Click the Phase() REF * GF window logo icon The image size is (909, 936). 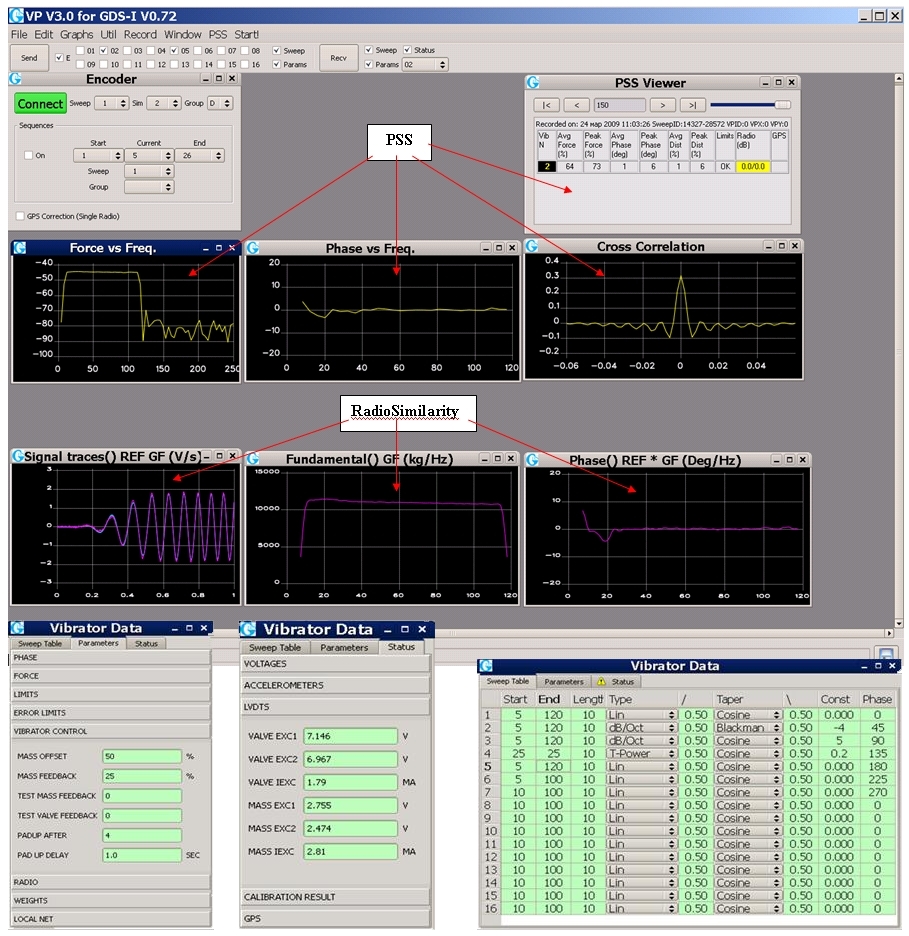pos(532,460)
